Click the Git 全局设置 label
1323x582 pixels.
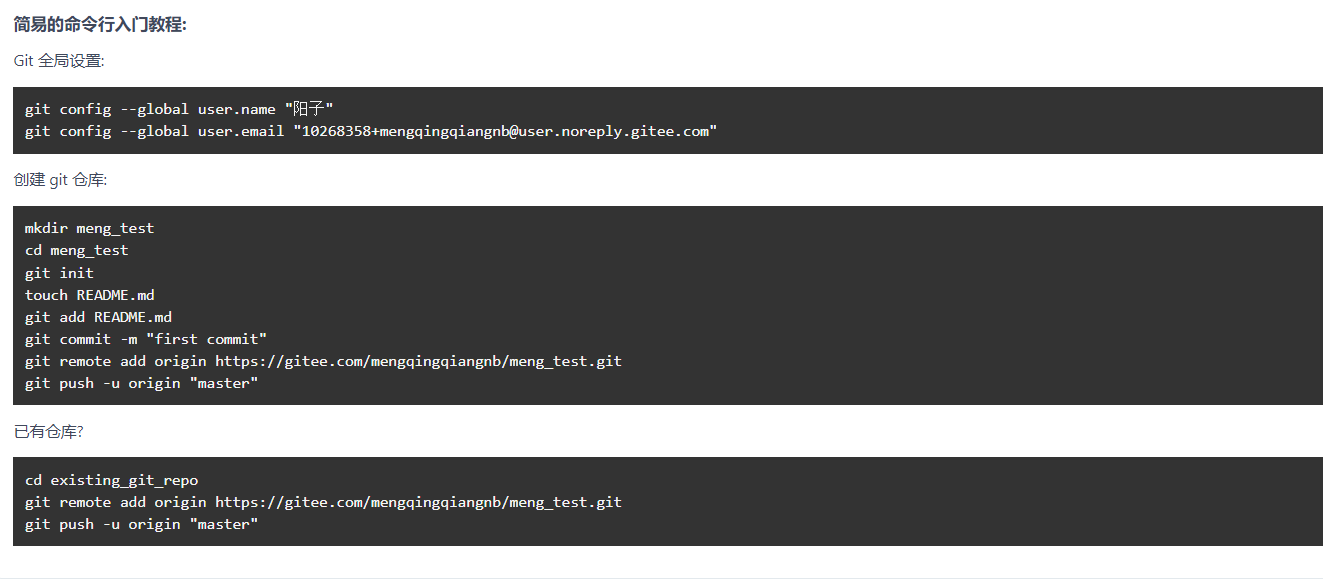(x=59, y=61)
